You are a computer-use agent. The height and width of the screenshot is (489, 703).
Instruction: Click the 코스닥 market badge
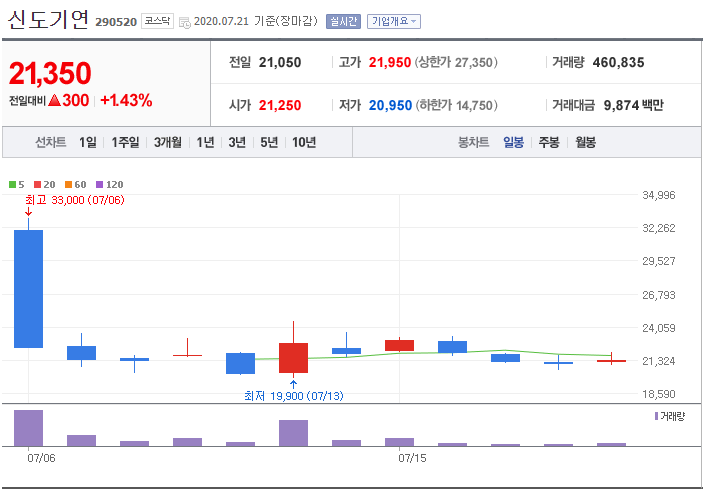[x=157, y=21]
